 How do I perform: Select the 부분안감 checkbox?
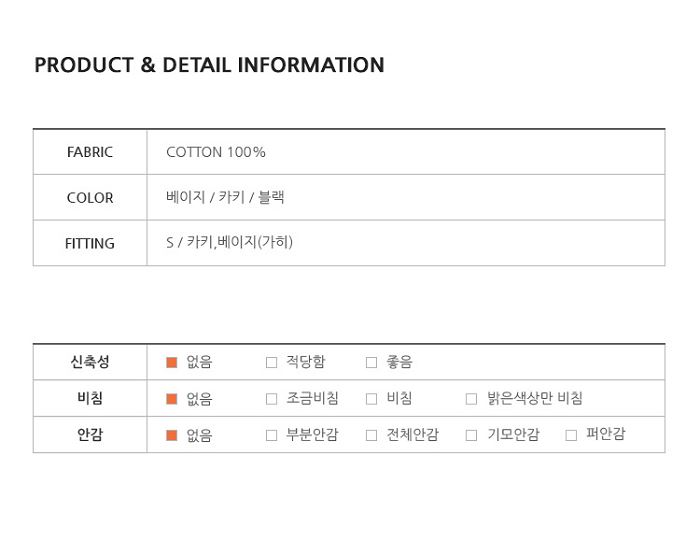pyautogui.click(x=271, y=435)
